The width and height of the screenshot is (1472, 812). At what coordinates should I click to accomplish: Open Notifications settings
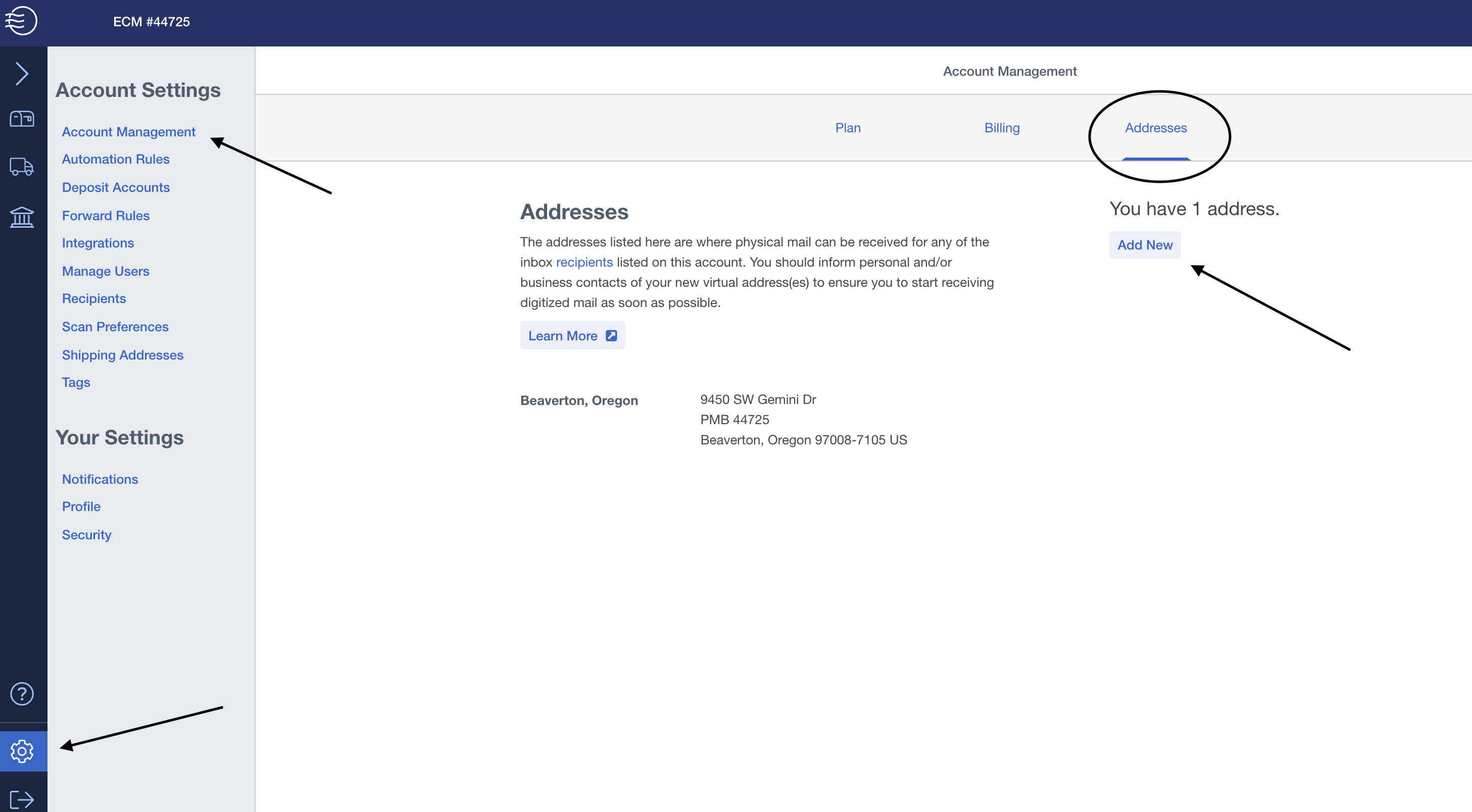100,479
